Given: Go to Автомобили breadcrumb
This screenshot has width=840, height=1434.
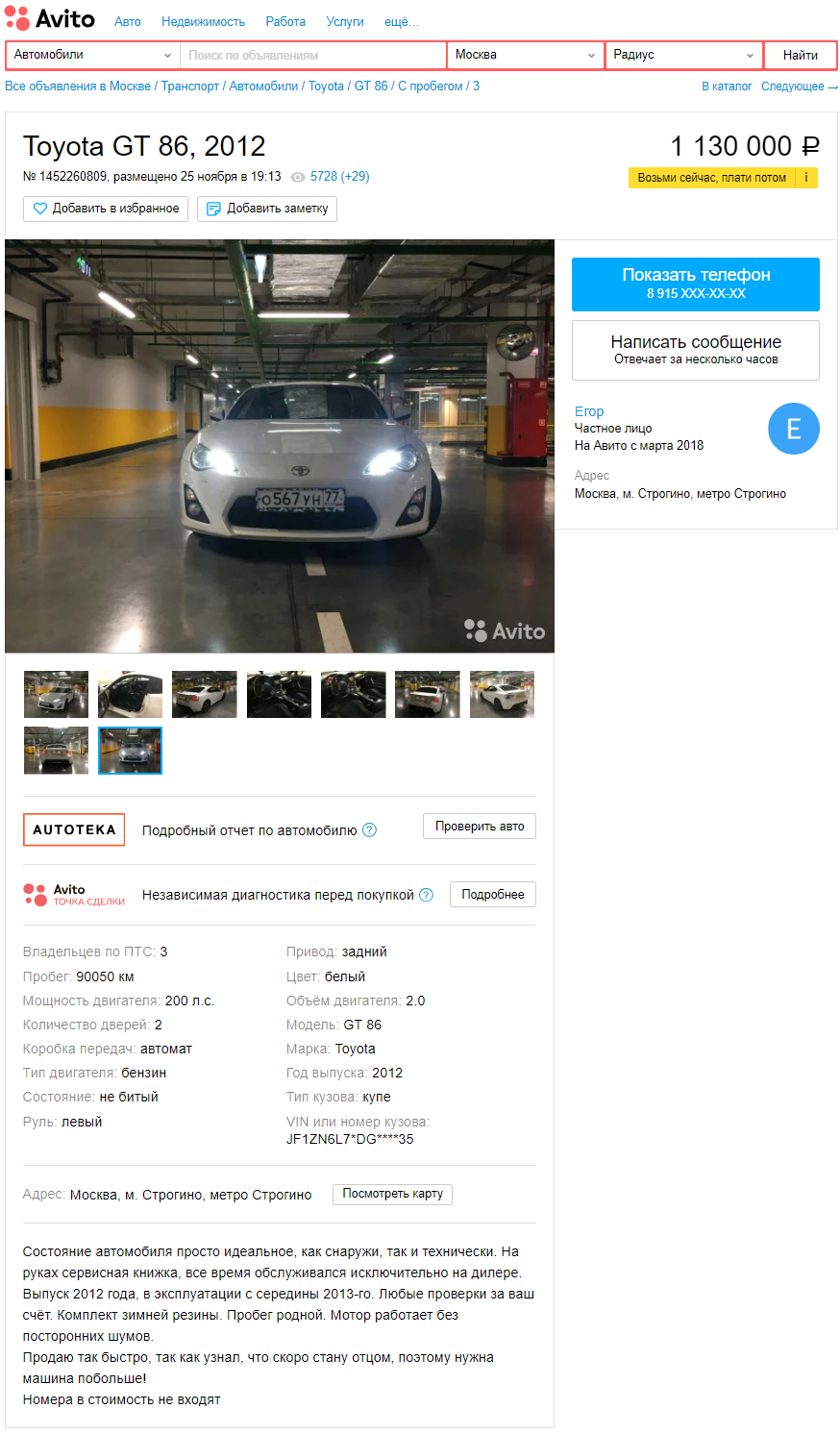Looking at the screenshot, I should pos(263,86).
